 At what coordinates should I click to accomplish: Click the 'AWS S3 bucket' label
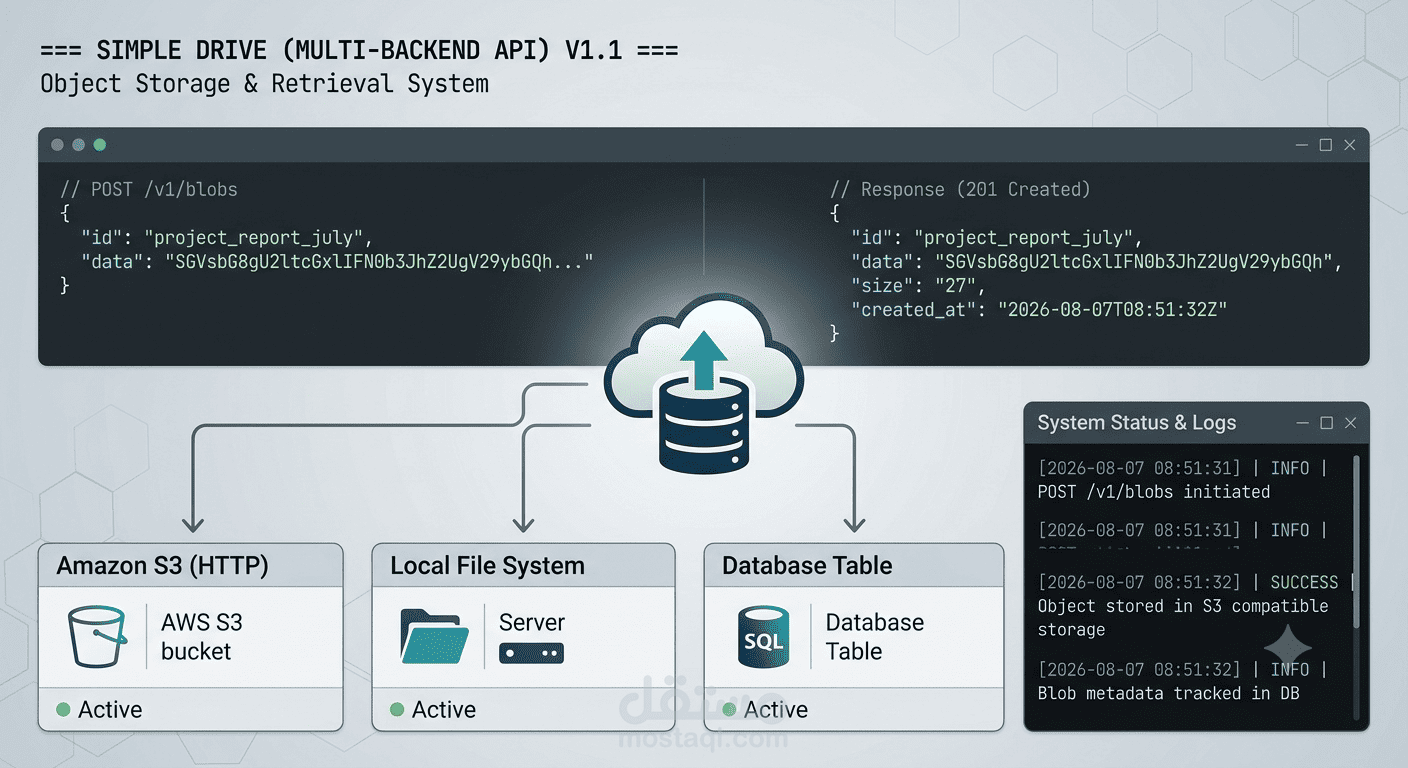(202, 637)
